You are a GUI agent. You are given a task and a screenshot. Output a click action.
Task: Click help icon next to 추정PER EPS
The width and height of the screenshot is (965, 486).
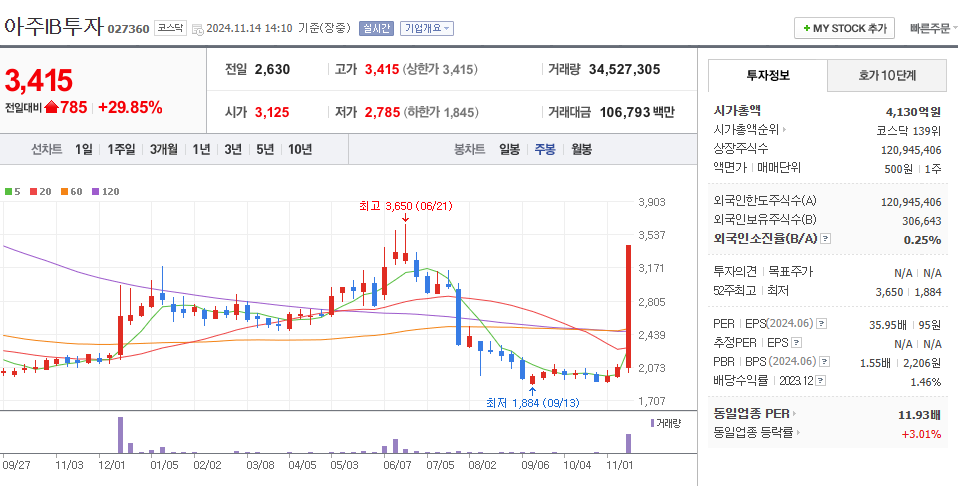pyautogui.click(x=796, y=343)
